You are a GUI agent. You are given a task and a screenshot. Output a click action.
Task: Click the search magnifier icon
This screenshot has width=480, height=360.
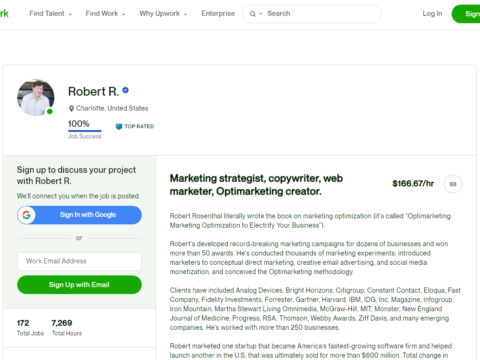click(x=253, y=14)
